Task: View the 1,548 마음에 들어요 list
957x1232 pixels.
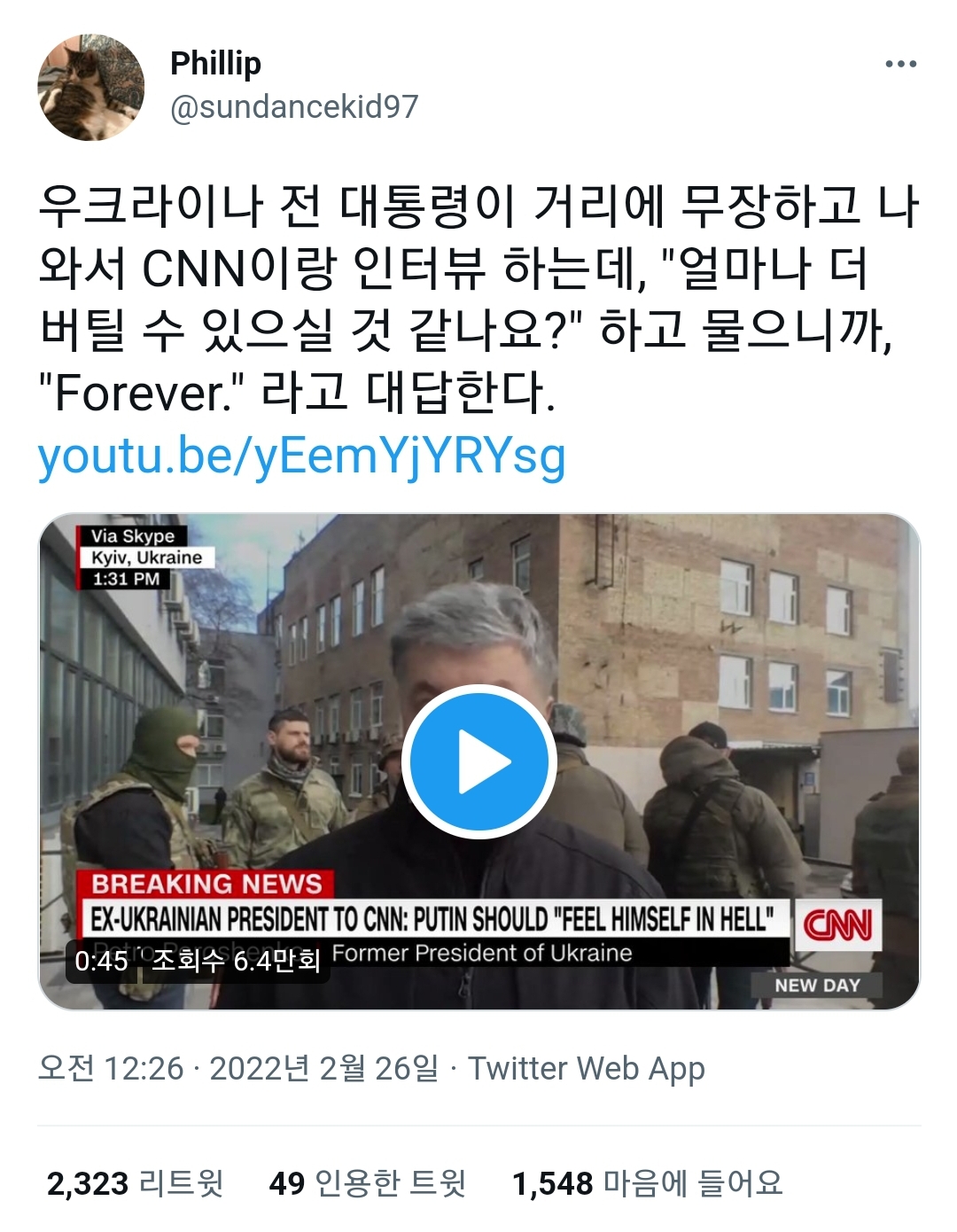Action: point(648,1183)
